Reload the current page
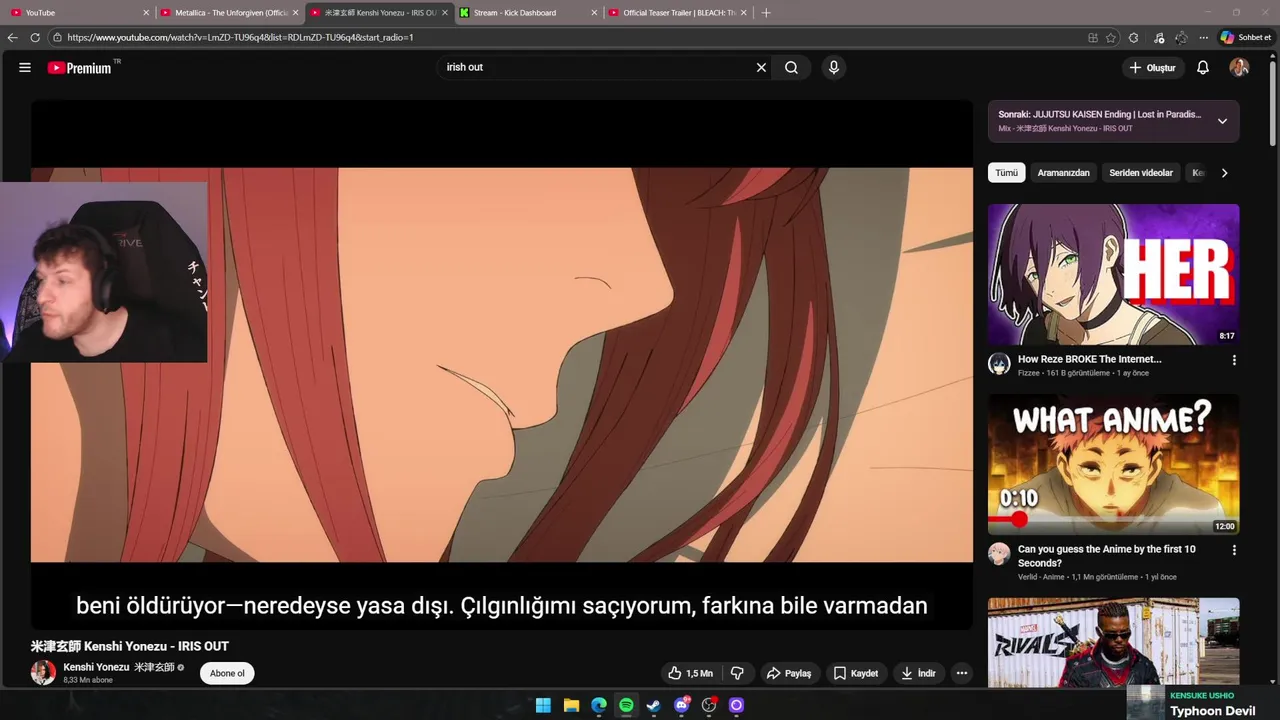 (35, 37)
